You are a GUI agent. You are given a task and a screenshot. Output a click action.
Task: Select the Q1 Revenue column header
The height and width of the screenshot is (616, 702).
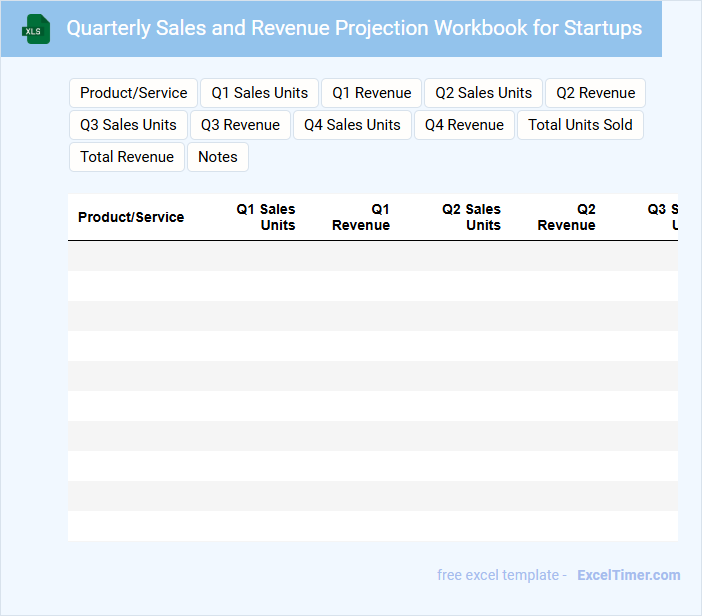pyautogui.click(x=361, y=217)
